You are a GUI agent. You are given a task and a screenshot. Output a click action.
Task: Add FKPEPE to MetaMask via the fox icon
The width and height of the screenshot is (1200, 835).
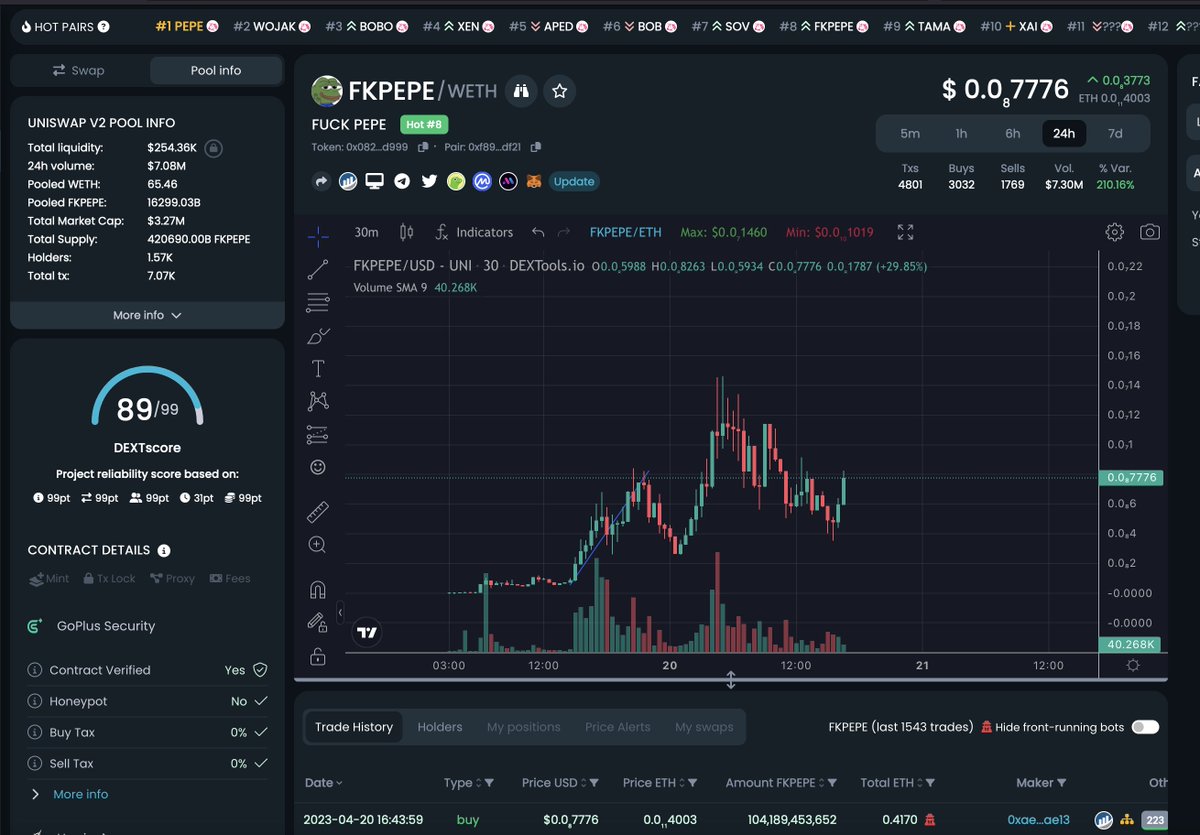pyautogui.click(x=533, y=181)
